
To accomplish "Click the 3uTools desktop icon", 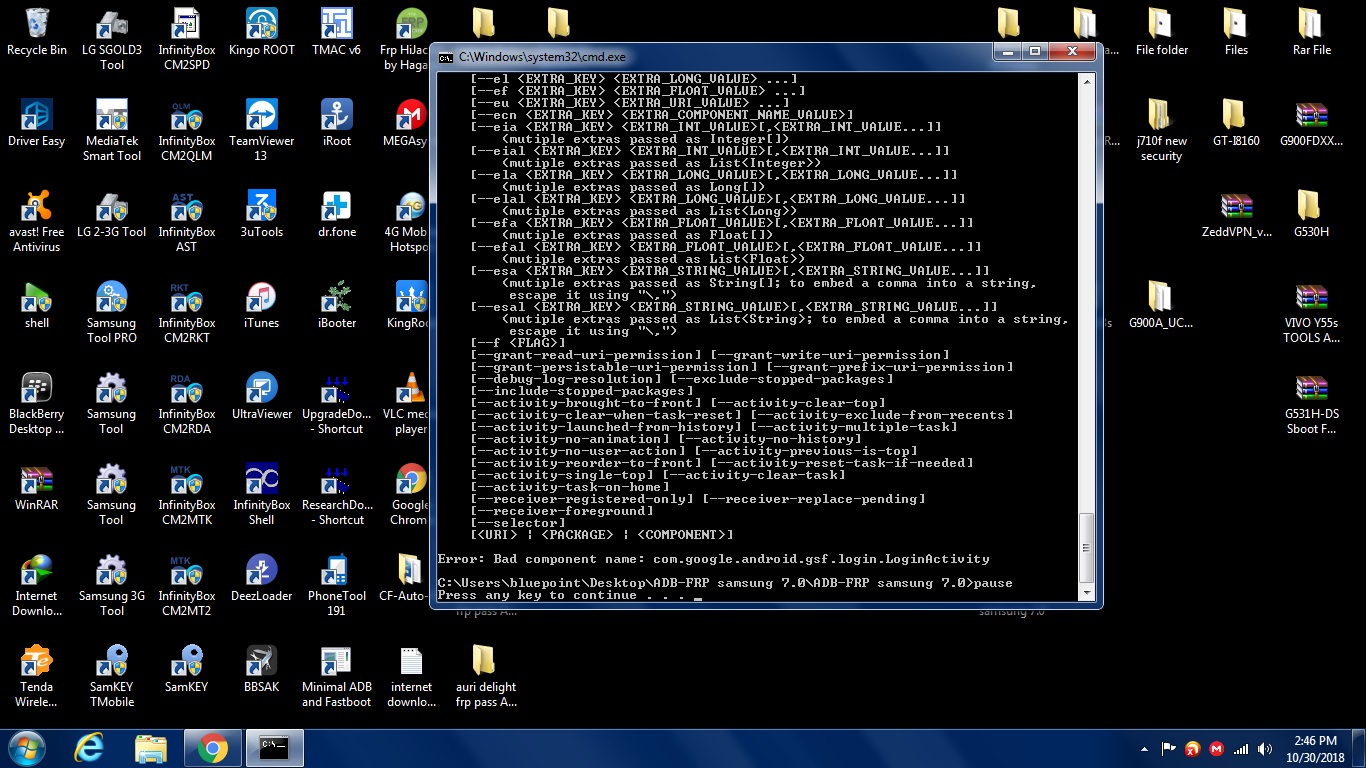I will point(262,214).
